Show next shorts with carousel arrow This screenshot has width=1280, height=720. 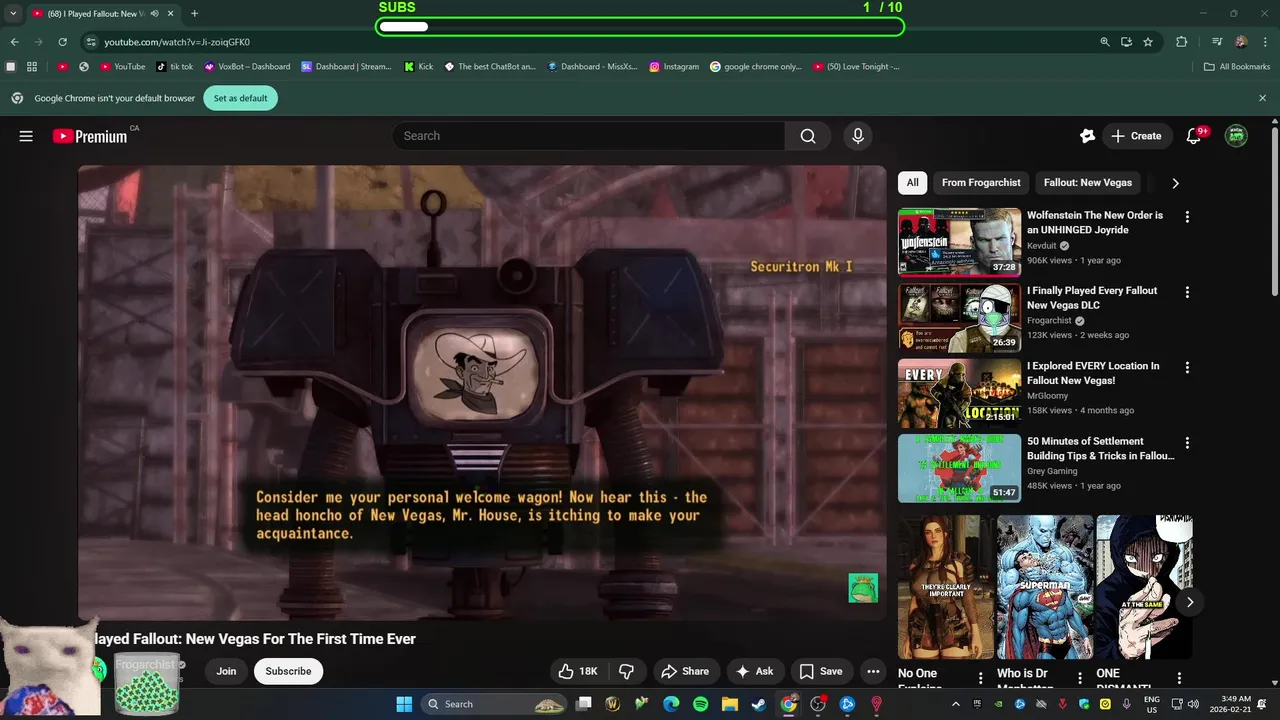click(1190, 602)
